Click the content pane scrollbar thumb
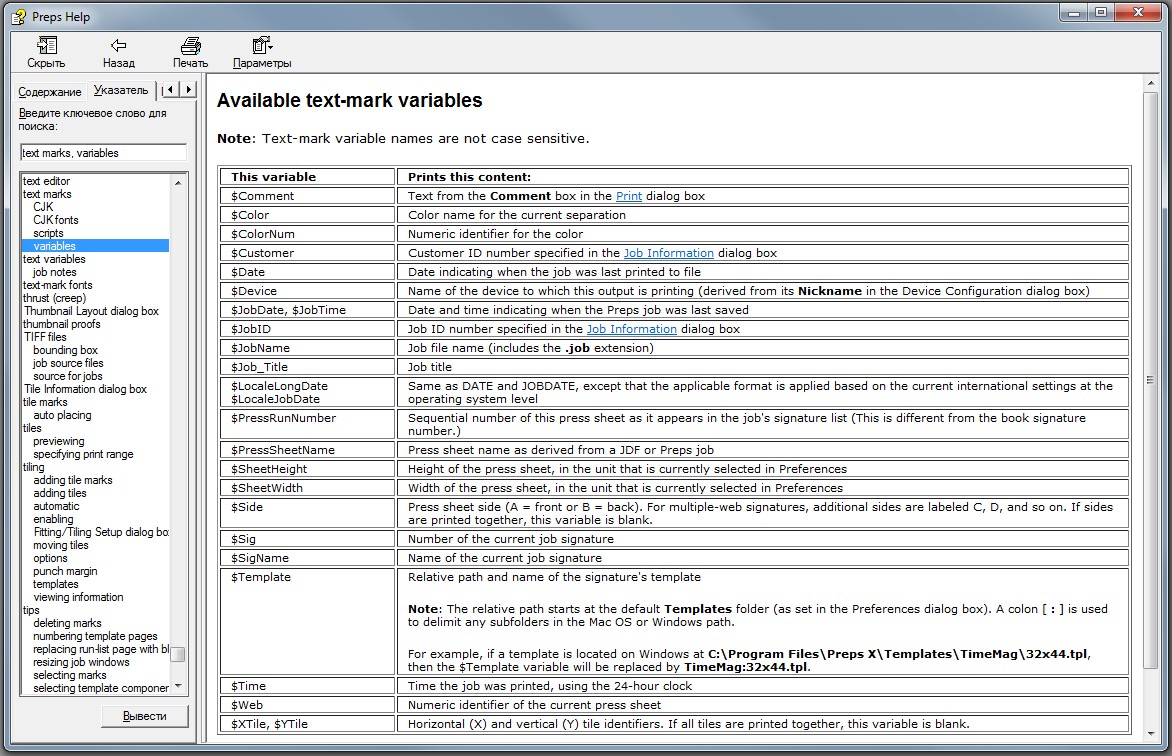 pos(1151,380)
